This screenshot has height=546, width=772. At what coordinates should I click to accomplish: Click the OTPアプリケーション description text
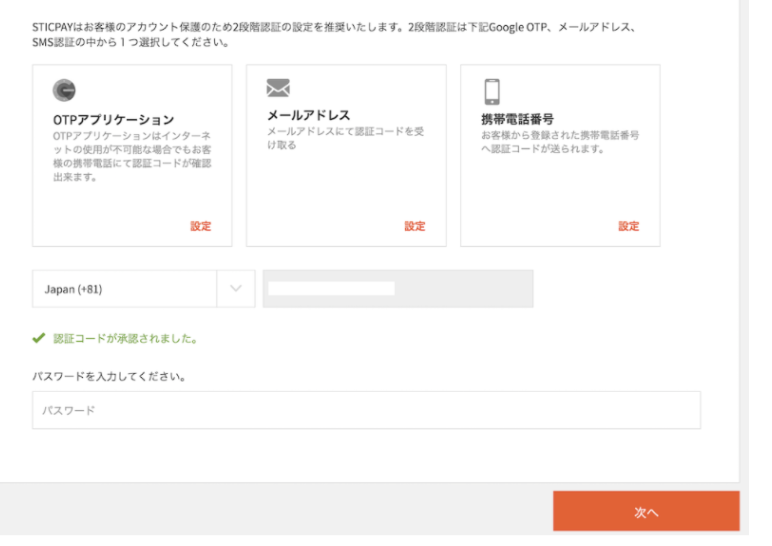132,156
